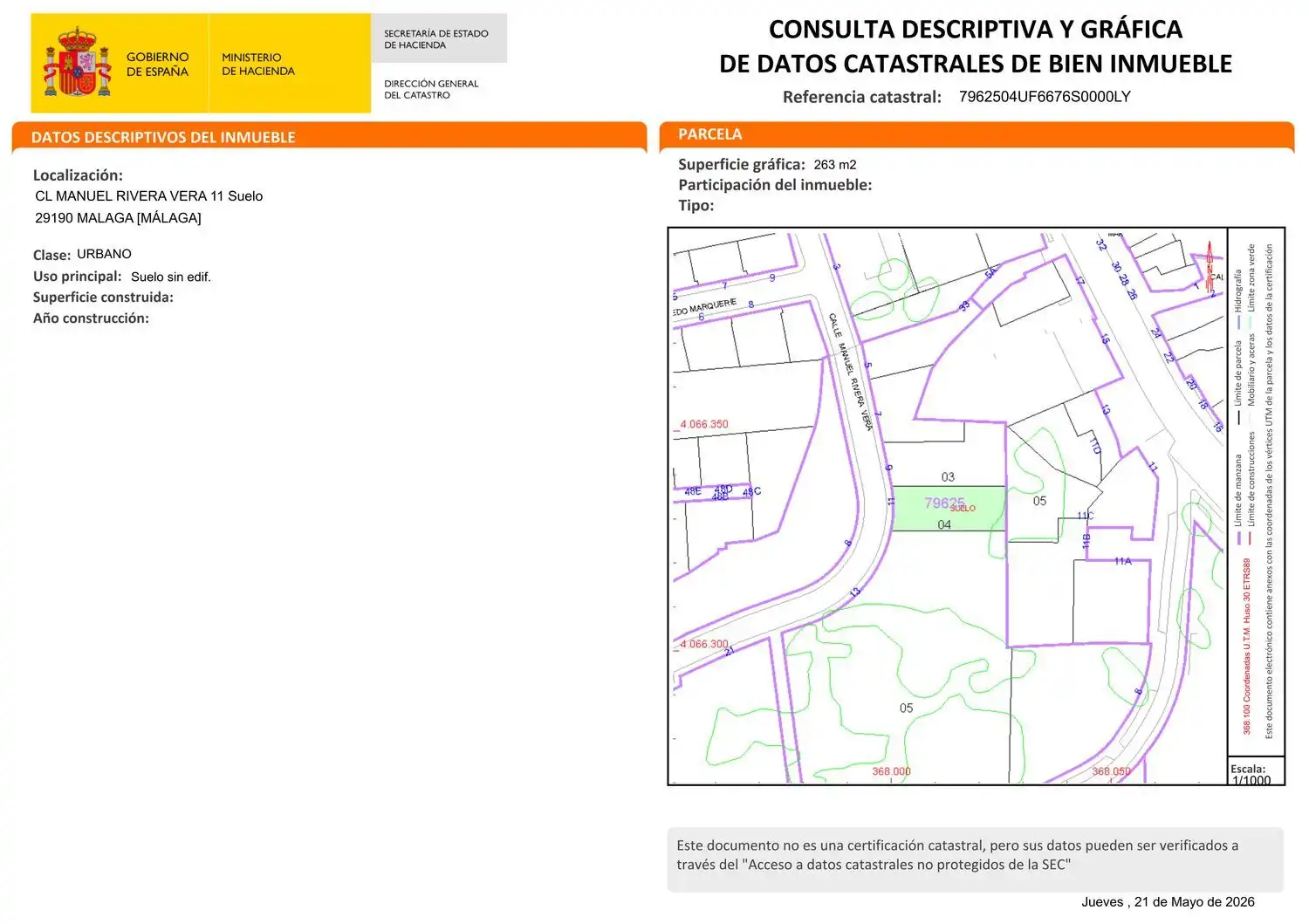
Task: Click house number '24' on the map
Action: [x=1156, y=333]
